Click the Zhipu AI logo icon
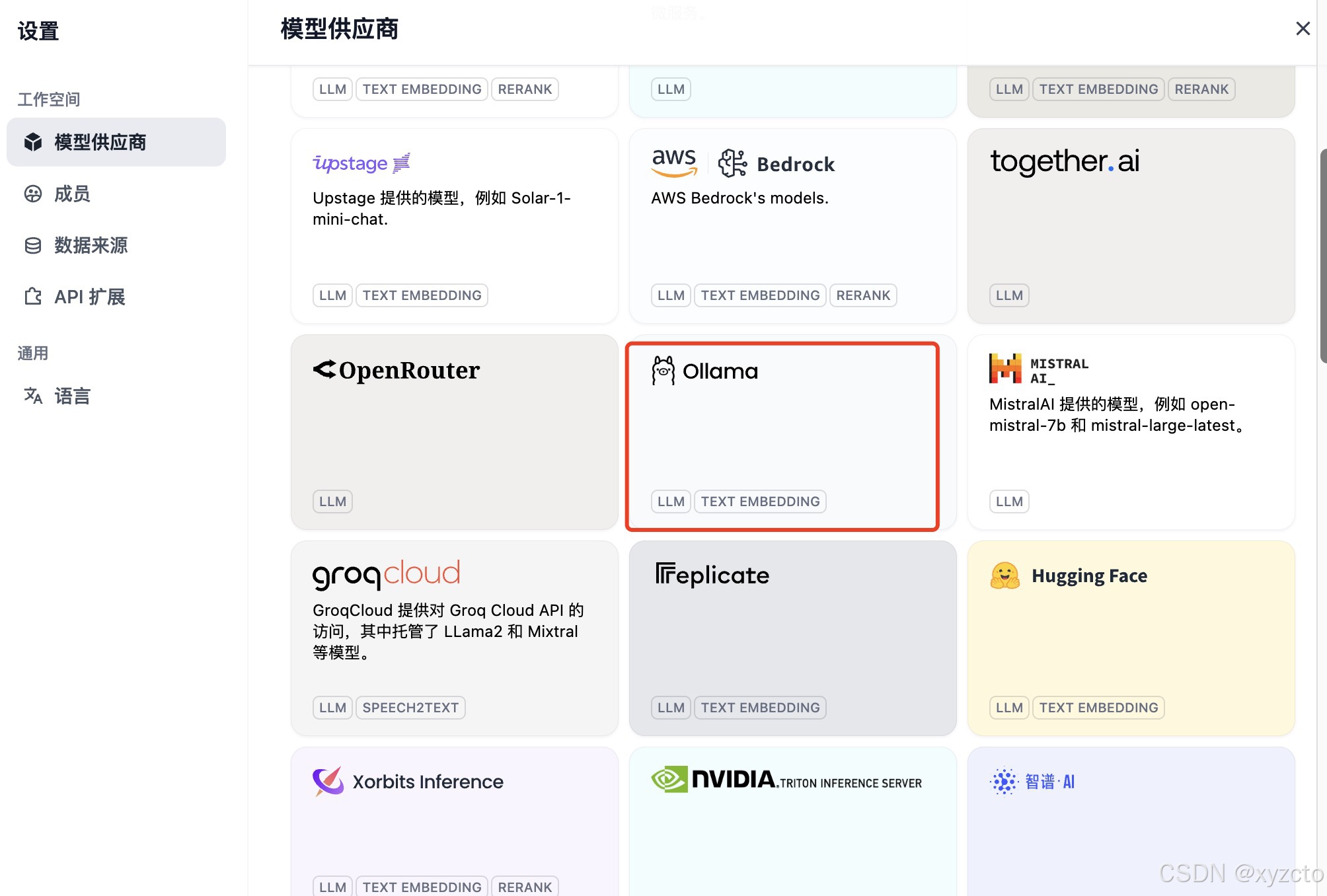This screenshot has height=896, width=1327. click(1005, 782)
